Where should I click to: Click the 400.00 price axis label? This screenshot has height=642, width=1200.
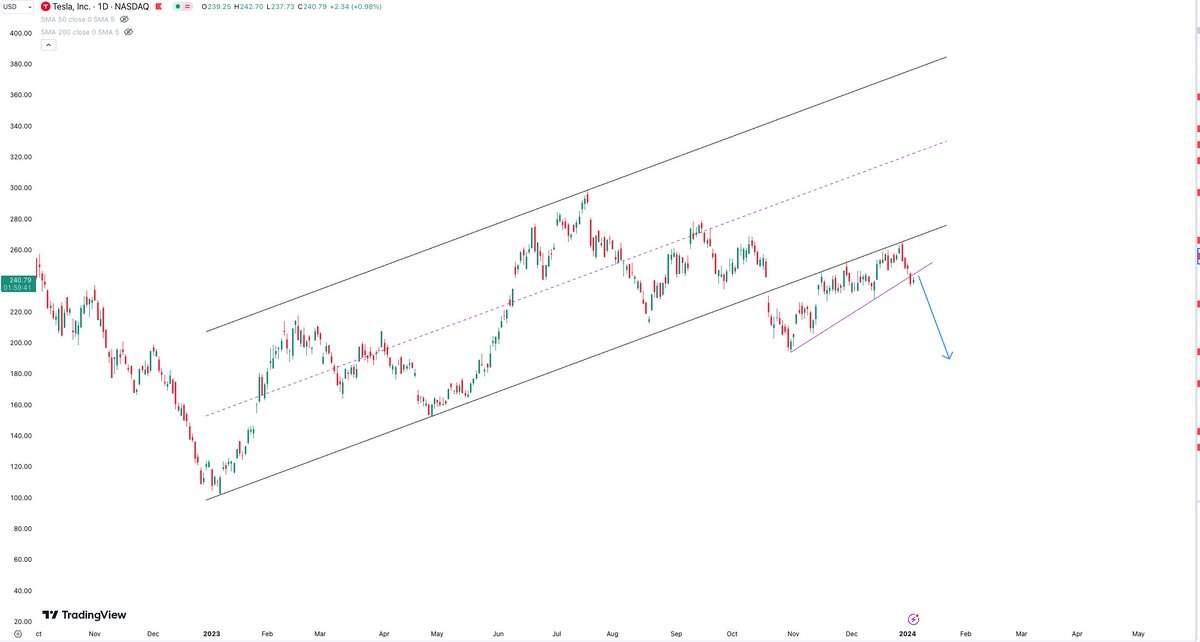click(21, 33)
